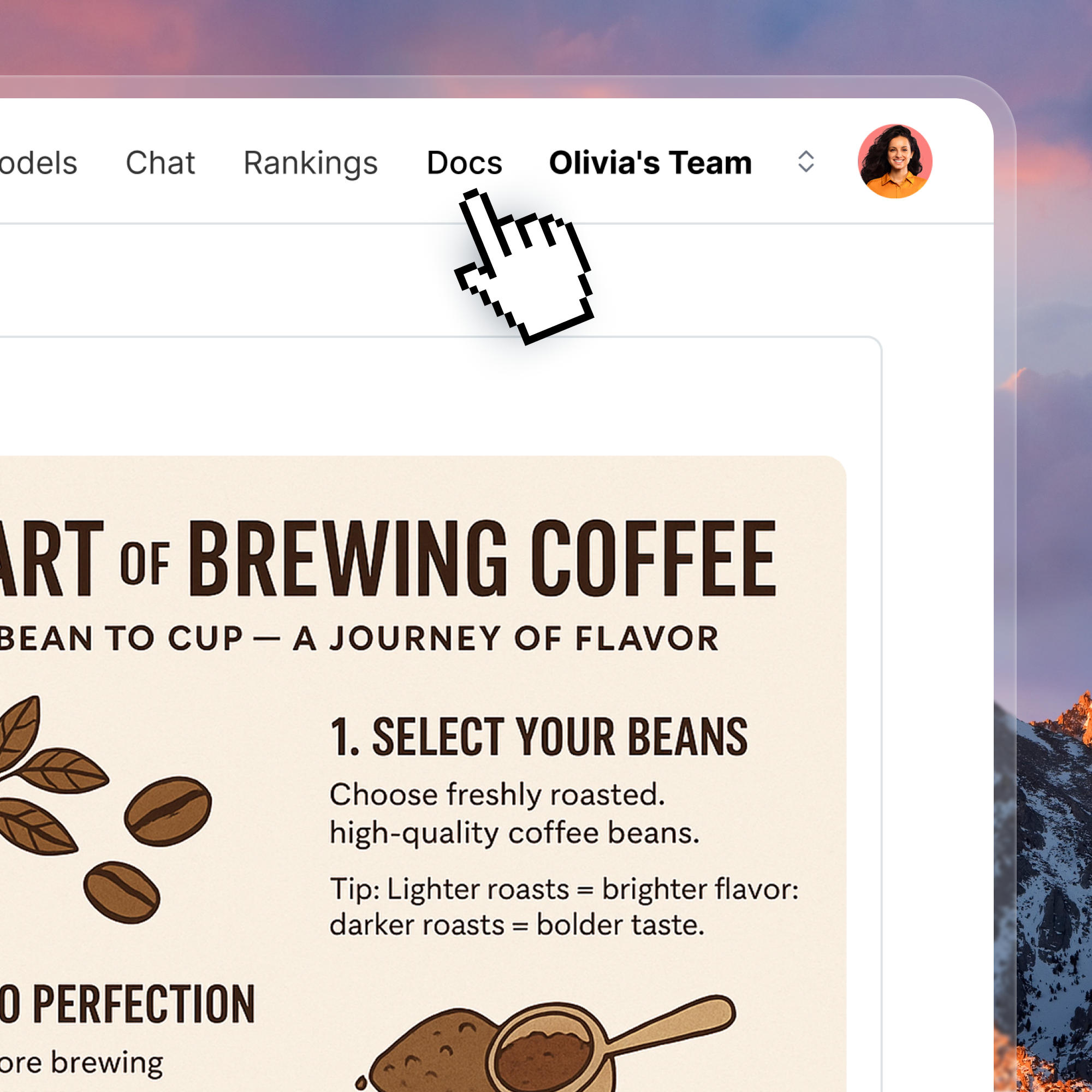
Task: Click the lighter roasts tip text
Action: point(564,906)
